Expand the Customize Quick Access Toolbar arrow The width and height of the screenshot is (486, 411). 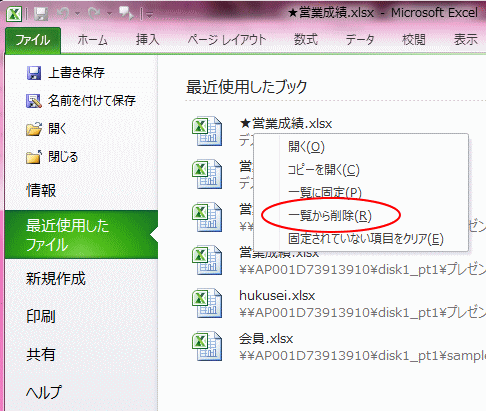click(x=150, y=15)
